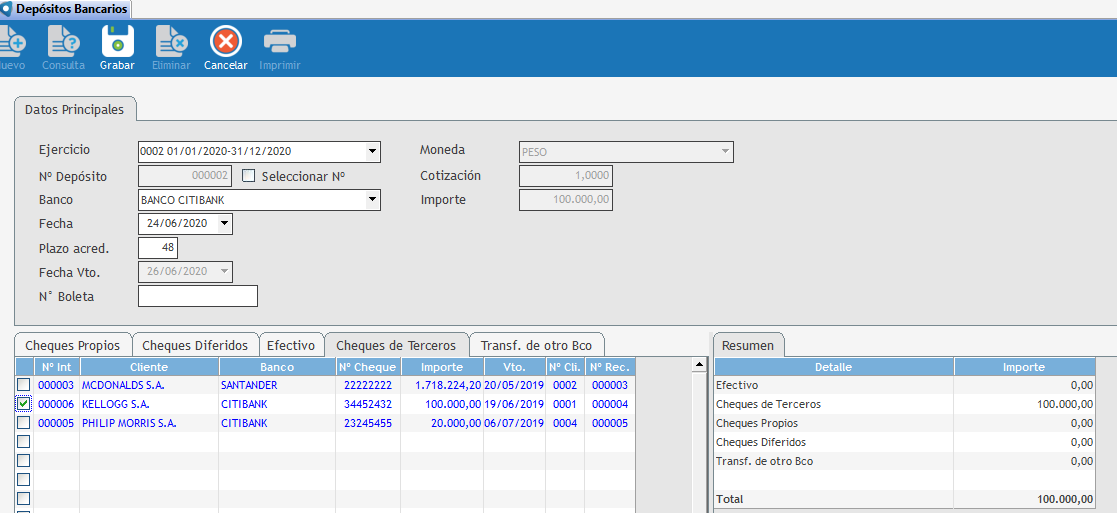Click the N° Boleta input field
This screenshot has height=513, width=1117.
tap(198, 296)
